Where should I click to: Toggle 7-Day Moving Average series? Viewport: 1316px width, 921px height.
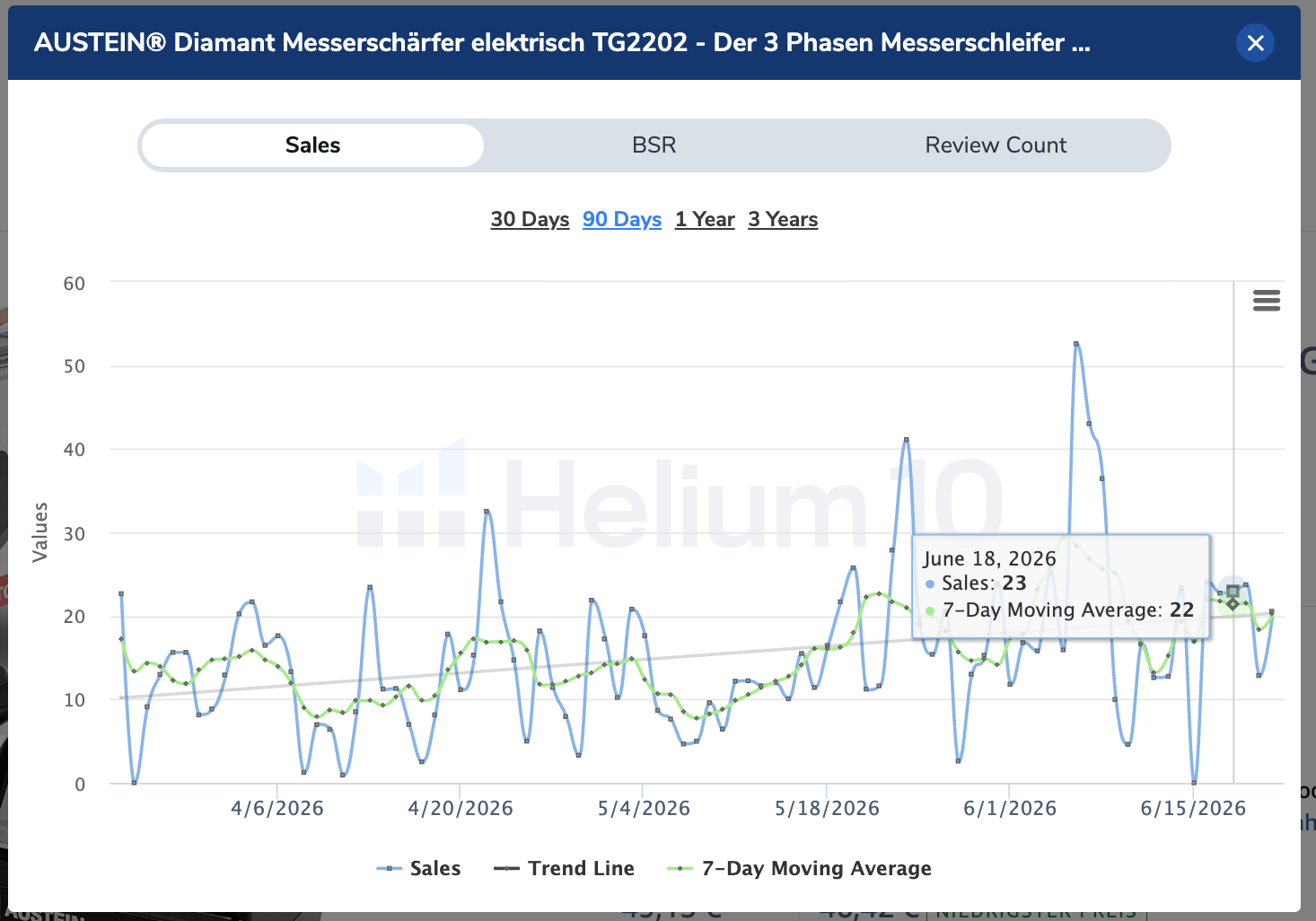click(x=816, y=868)
